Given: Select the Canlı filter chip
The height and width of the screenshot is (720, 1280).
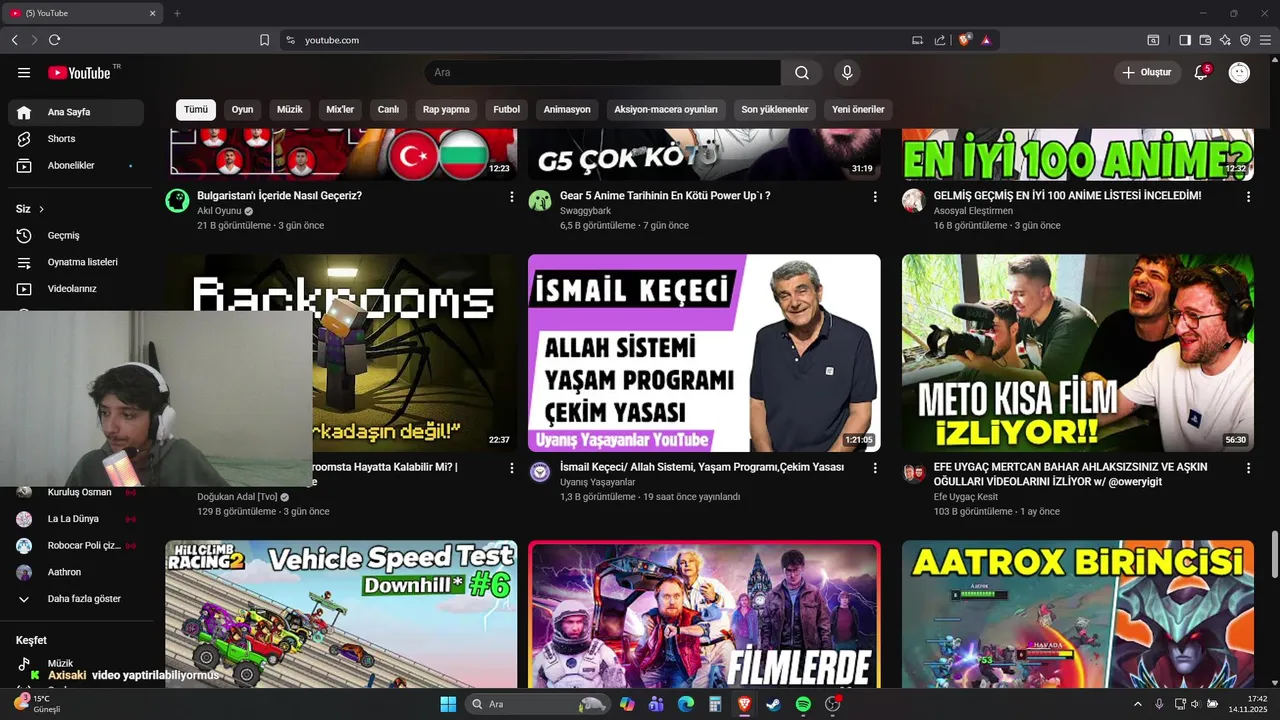Looking at the screenshot, I should pos(388,110).
